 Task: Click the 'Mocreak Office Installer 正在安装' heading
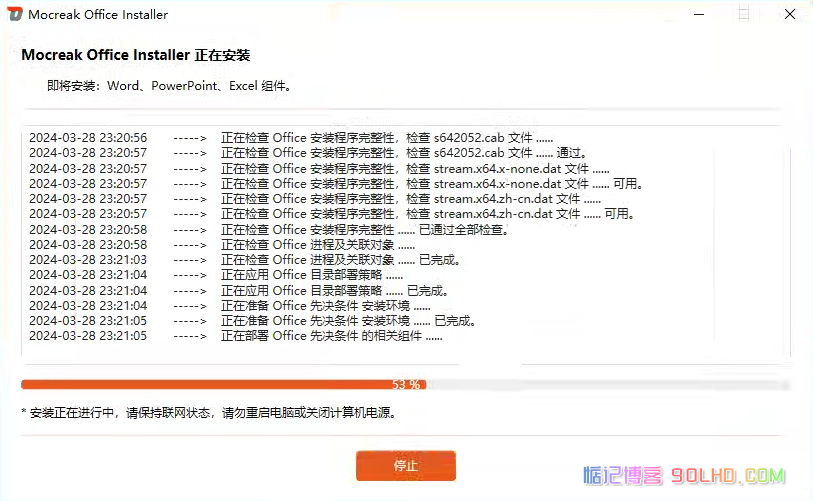click(136, 55)
